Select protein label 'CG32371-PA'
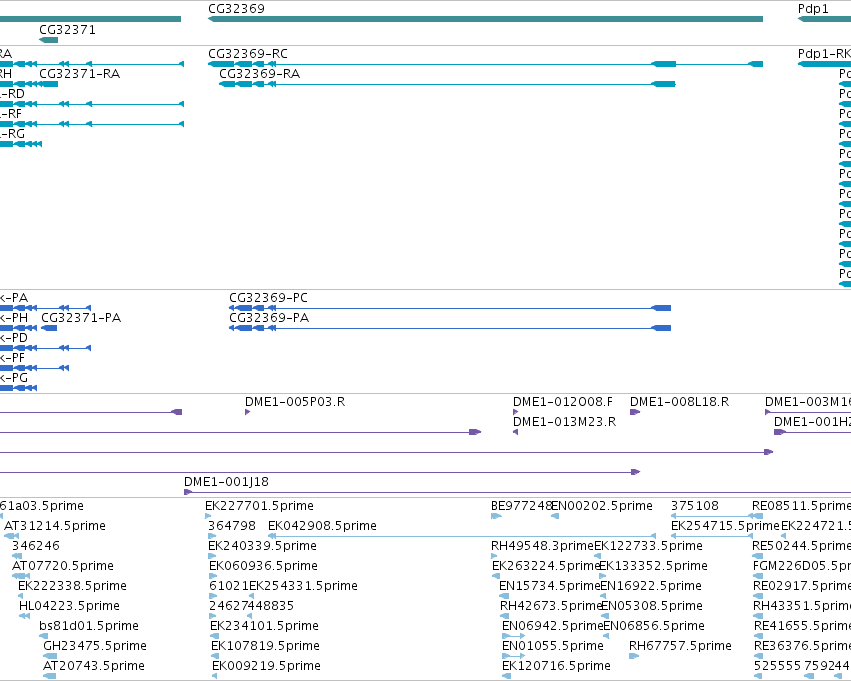The image size is (851, 681). tap(81, 318)
